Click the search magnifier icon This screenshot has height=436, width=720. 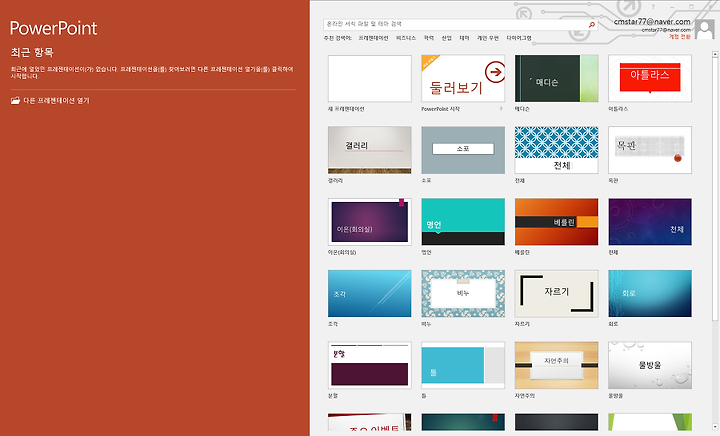click(x=592, y=25)
